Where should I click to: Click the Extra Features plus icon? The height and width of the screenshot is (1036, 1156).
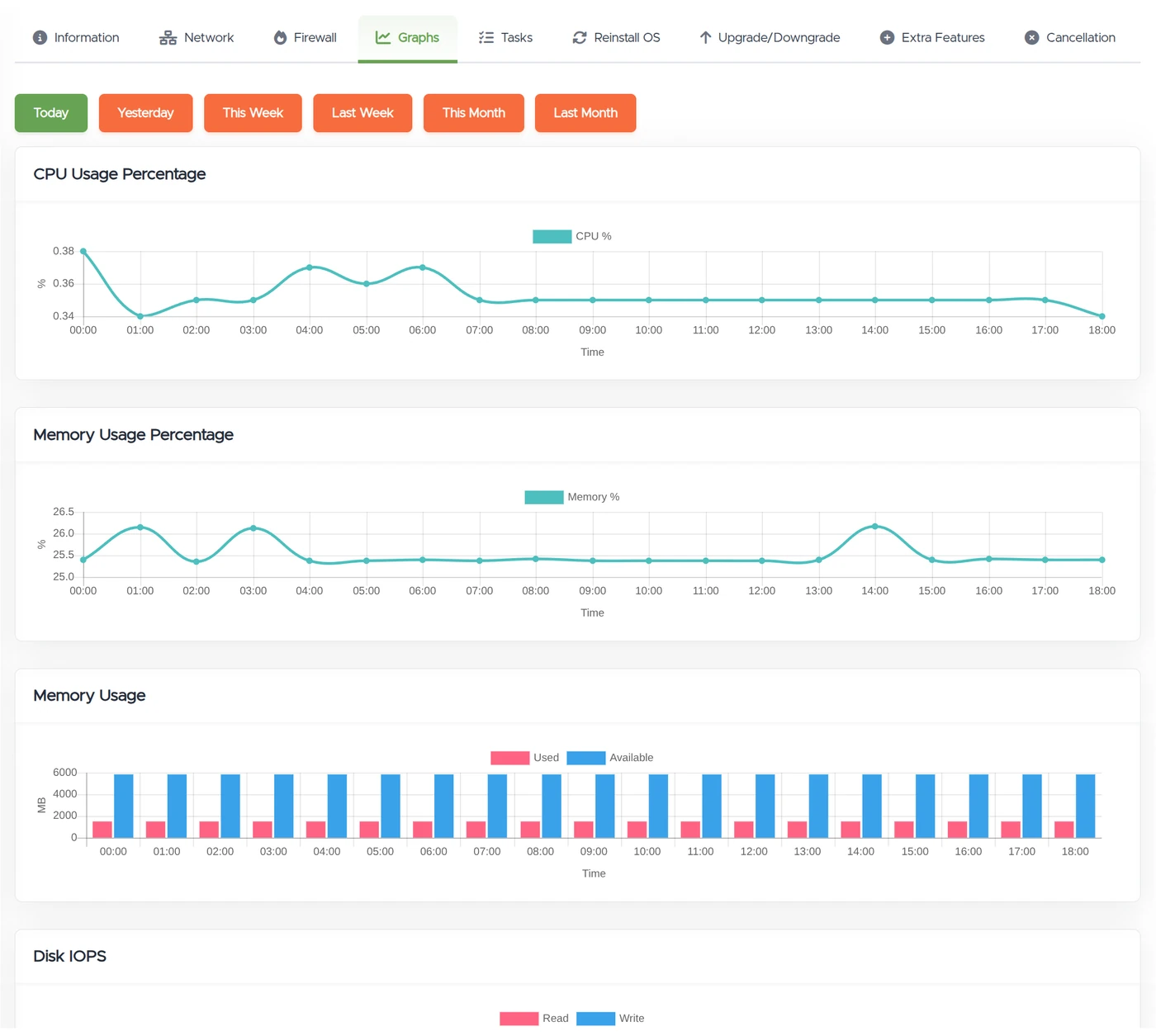point(887,38)
